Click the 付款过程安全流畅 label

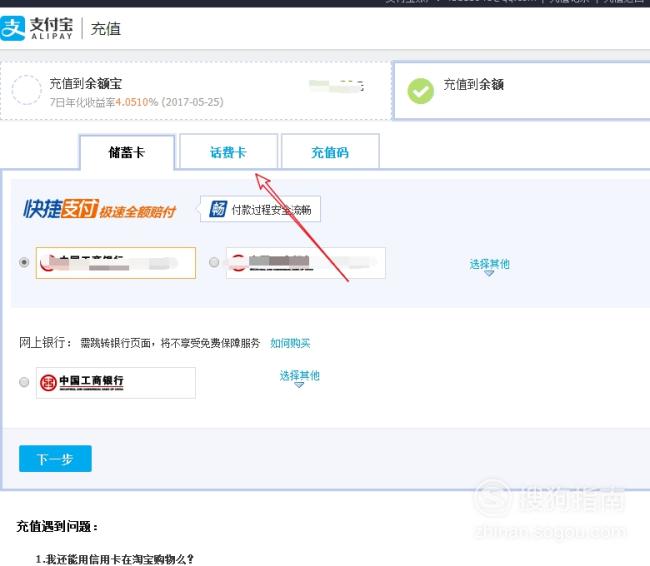(x=271, y=210)
